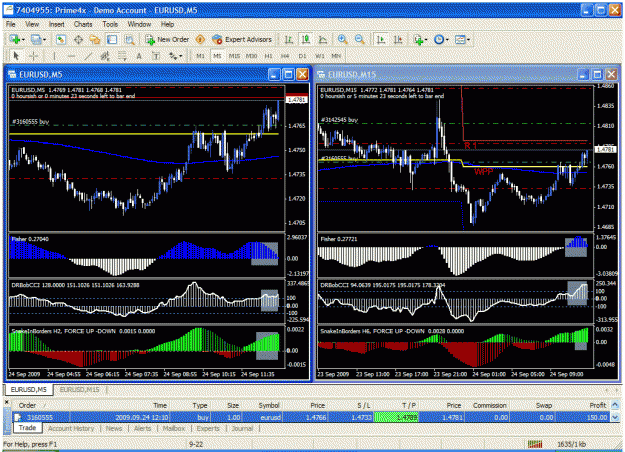Switch chart to line chart type

tap(323, 39)
